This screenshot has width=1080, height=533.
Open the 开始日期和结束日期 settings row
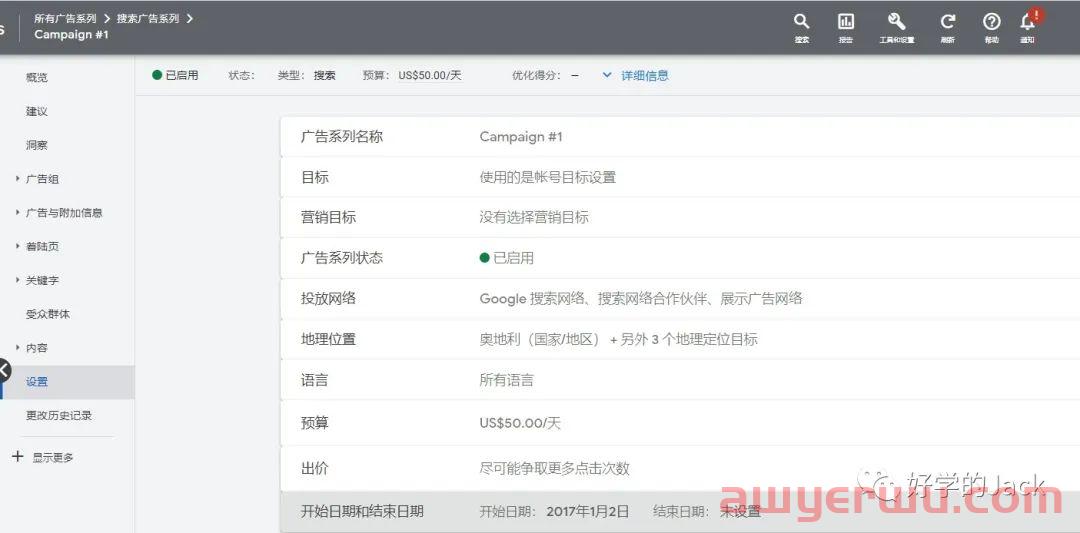click(x=680, y=512)
